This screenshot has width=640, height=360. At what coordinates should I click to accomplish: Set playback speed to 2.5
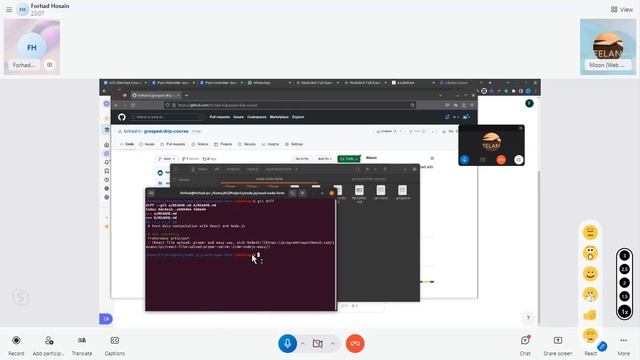(x=624, y=269)
